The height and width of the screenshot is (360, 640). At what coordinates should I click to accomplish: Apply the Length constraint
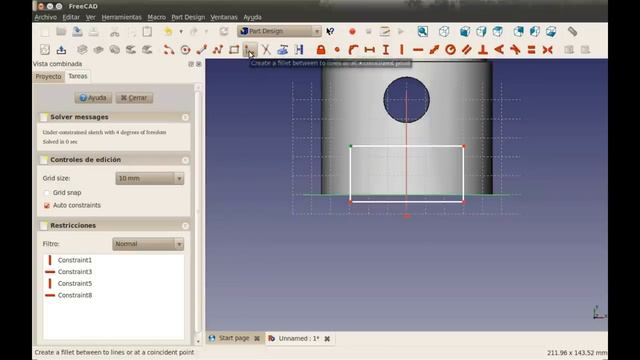[434, 50]
